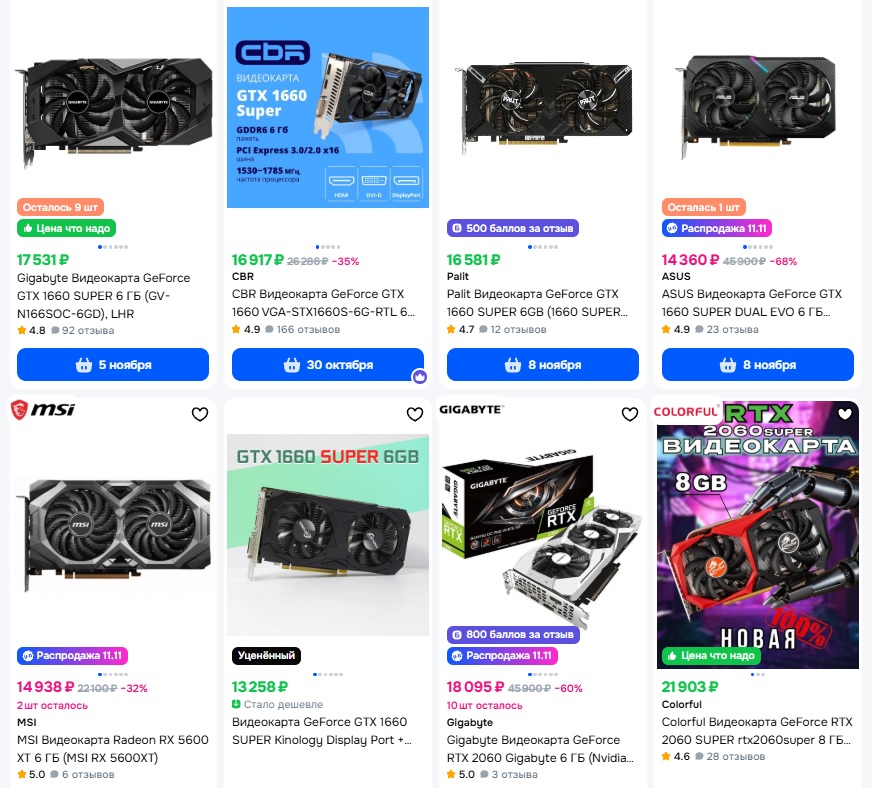Open 166 отзывов for CBR card
Image resolution: width=872 pixels, height=788 pixels.
(x=303, y=329)
